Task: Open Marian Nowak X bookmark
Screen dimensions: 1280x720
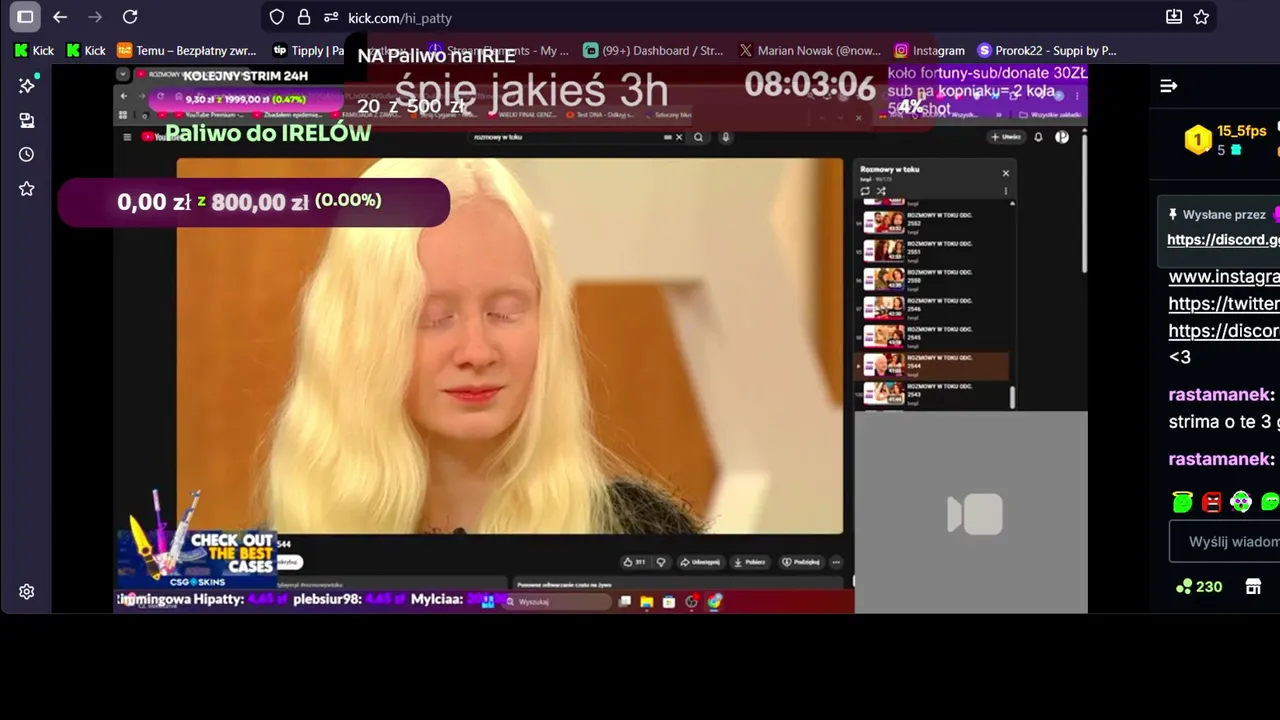Action: pyautogui.click(x=810, y=50)
